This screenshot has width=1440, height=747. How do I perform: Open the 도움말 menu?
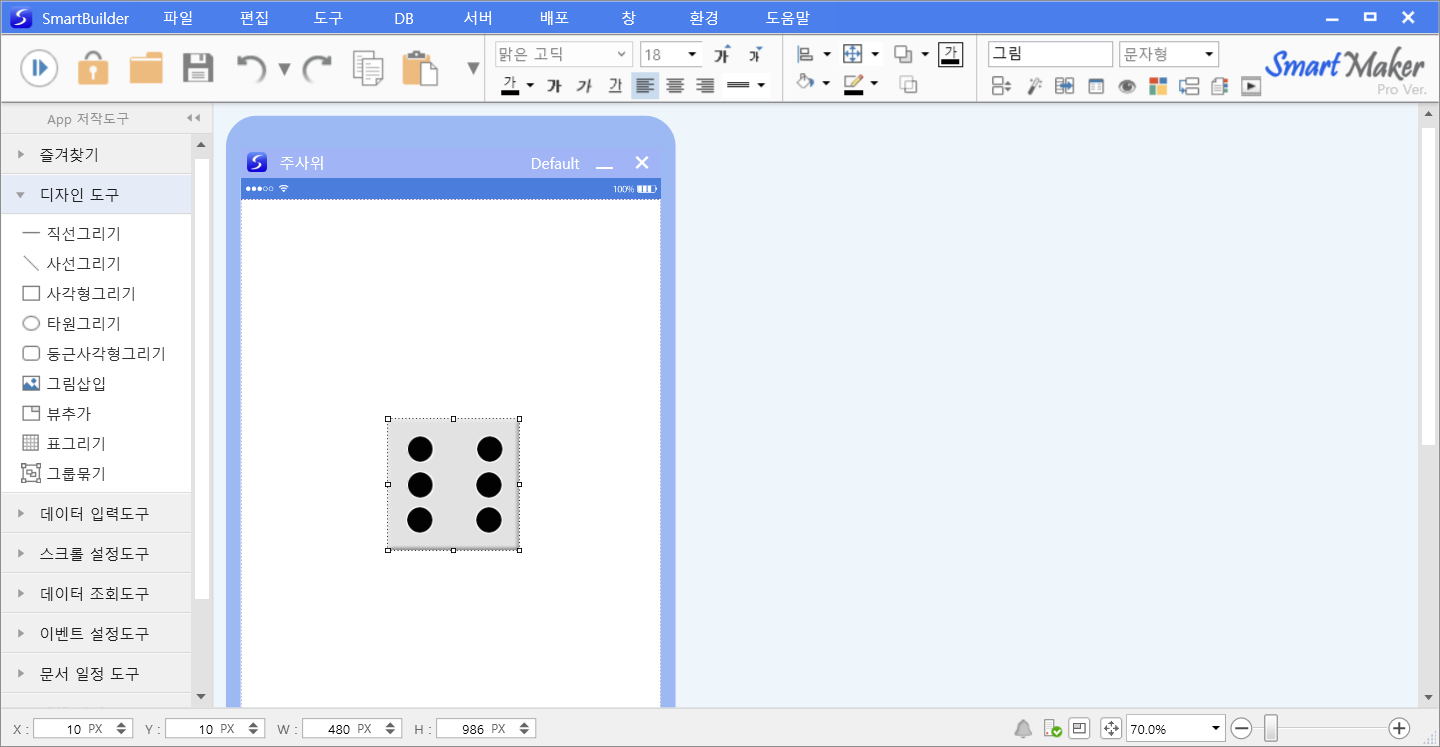[788, 18]
